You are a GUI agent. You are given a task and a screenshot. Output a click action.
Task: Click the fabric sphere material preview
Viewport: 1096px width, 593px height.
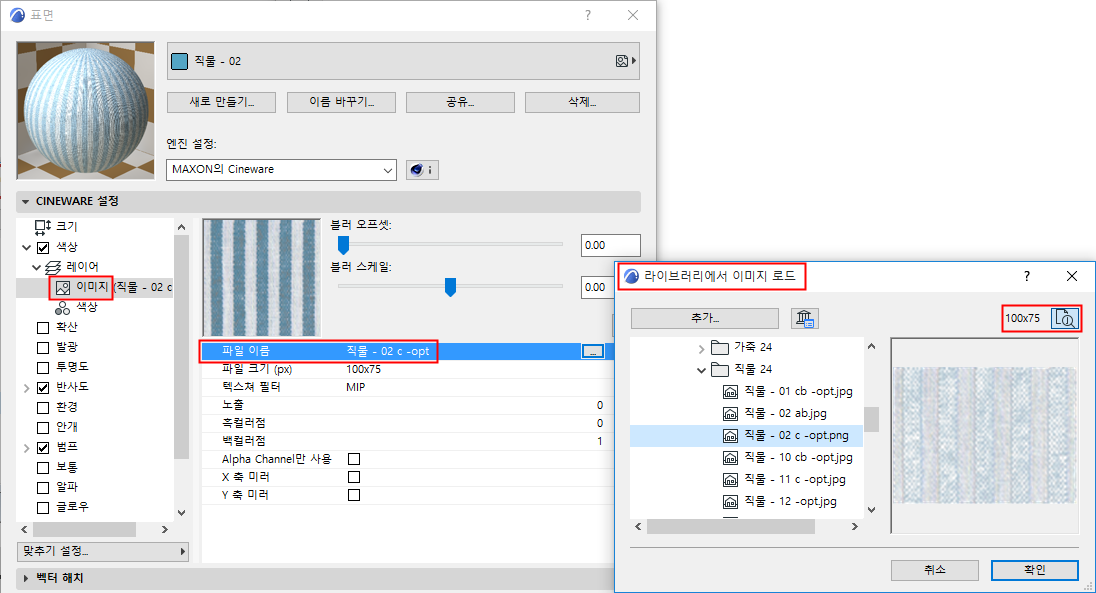[85, 110]
